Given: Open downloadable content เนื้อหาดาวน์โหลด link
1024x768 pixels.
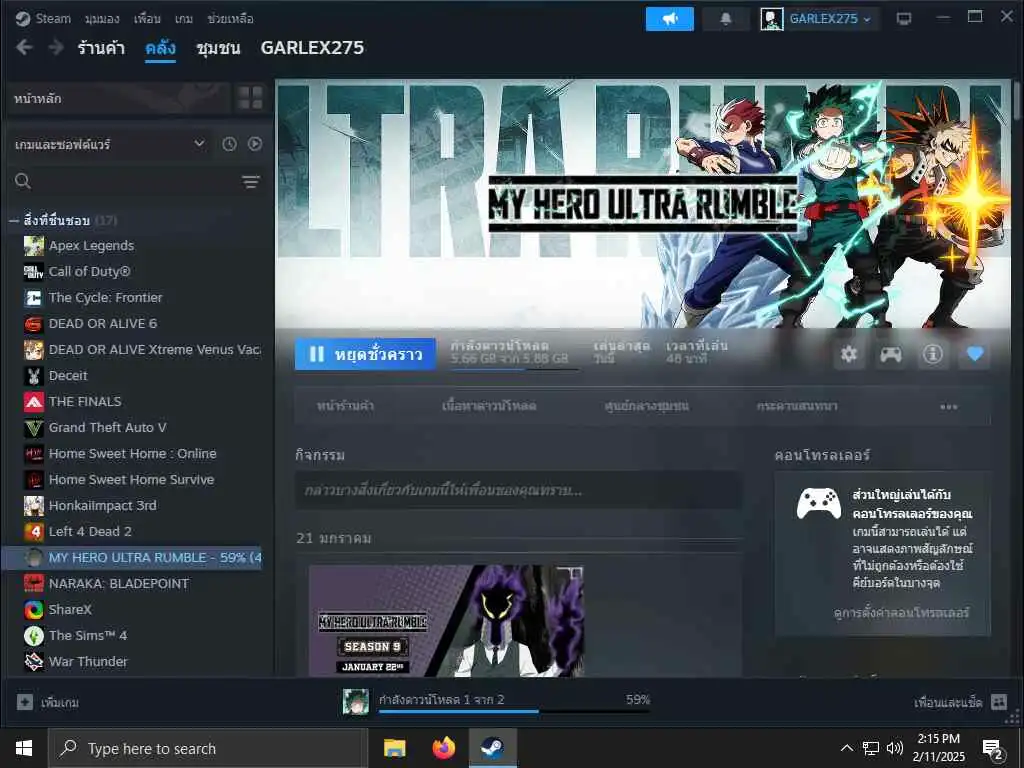Looking at the screenshot, I should tap(489, 406).
